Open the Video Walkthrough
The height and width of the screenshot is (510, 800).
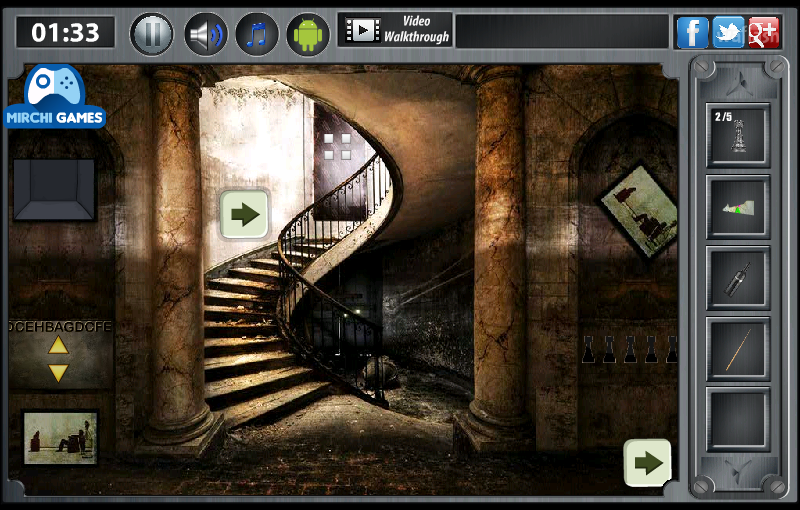[x=395, y=30]
